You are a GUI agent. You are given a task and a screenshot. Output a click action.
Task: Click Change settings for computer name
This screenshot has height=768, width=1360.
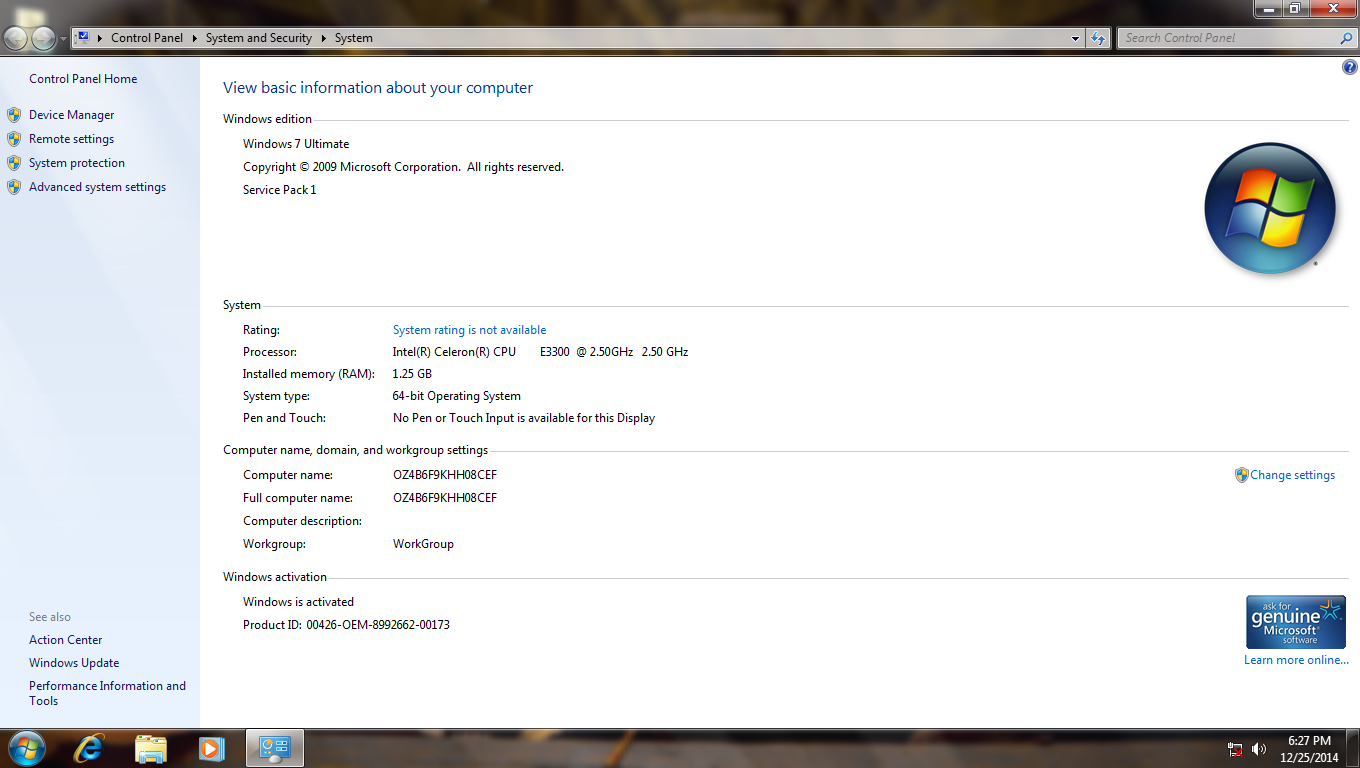(x=1292, y=475)
